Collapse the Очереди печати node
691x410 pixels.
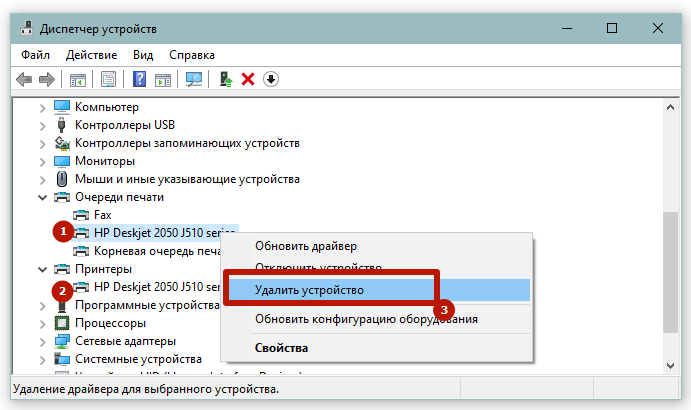pyautogui.click(x=43, y=198)
